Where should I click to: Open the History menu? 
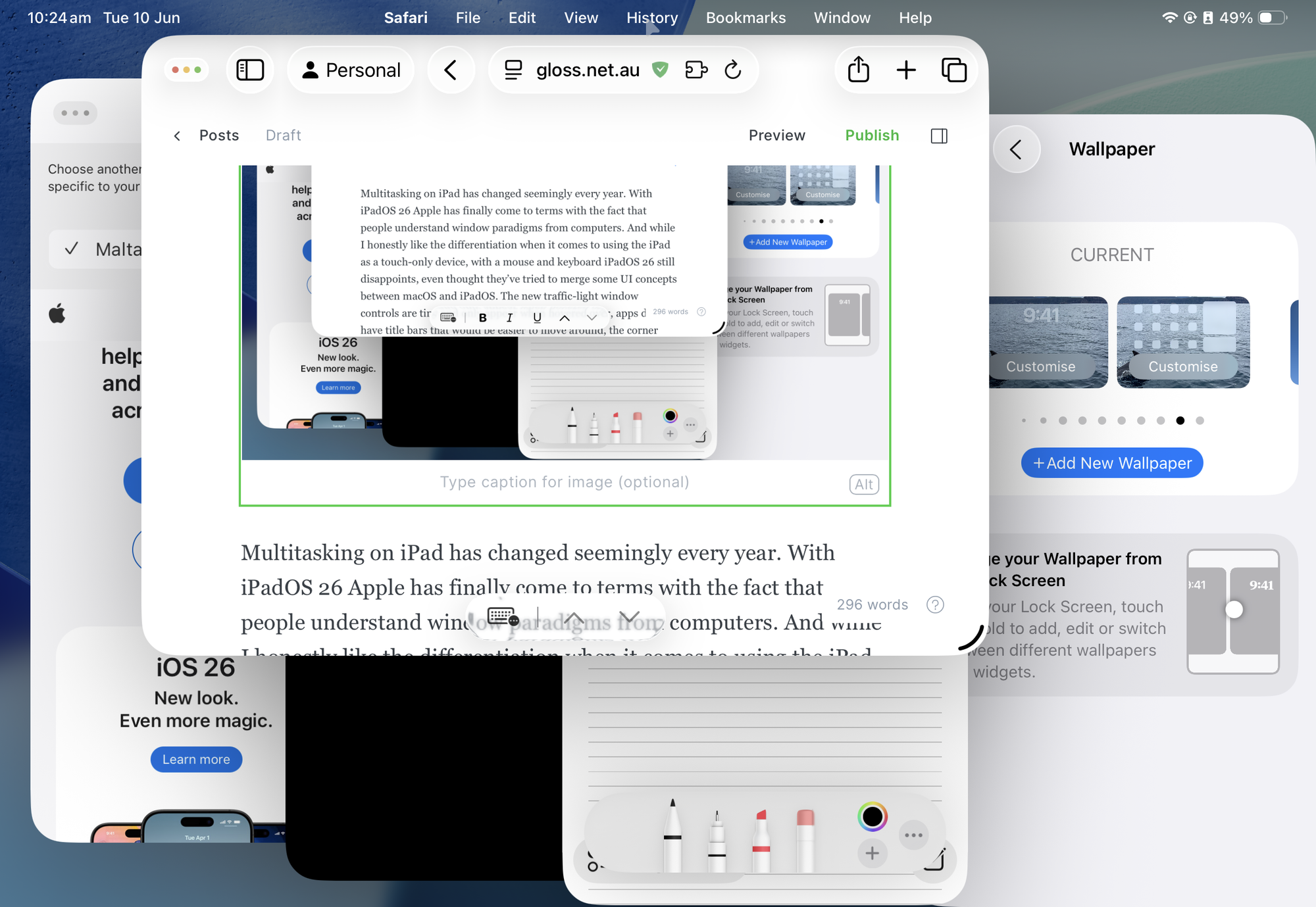(x=652, y=18)
